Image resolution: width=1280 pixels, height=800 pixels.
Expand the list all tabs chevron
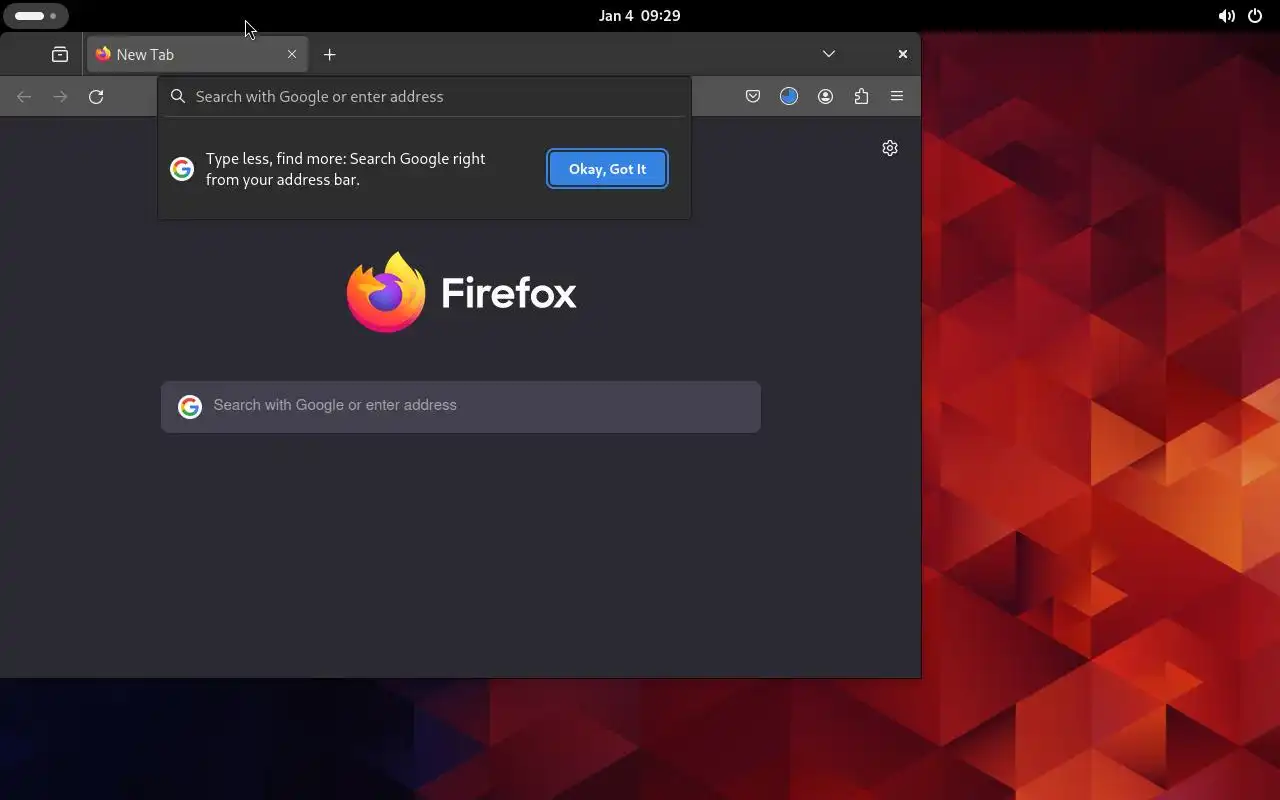pos(829,54)
